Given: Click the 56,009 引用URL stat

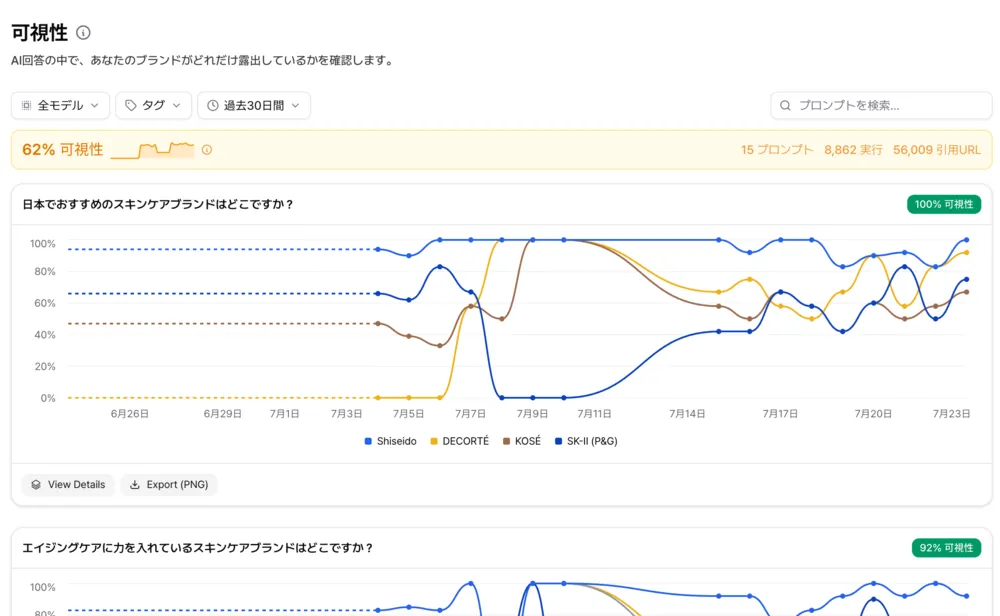Looking at the screenshot, I should pos(937,150).
